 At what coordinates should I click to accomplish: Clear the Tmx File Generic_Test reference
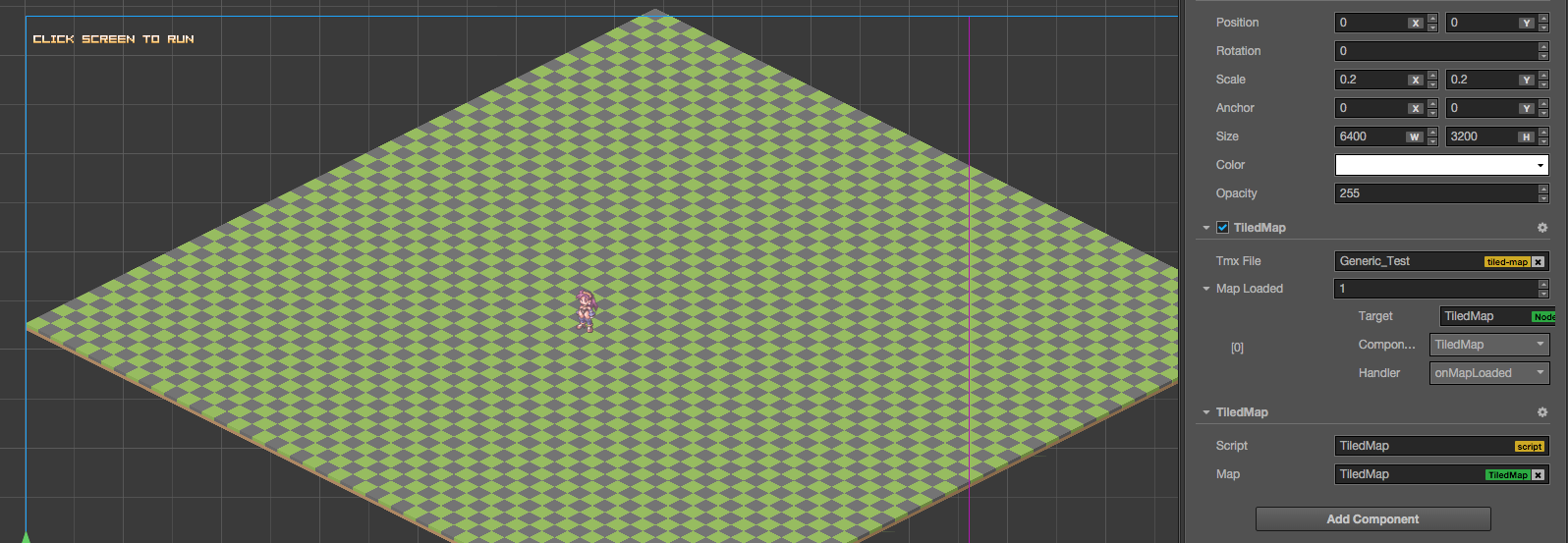pos(1539,262)
